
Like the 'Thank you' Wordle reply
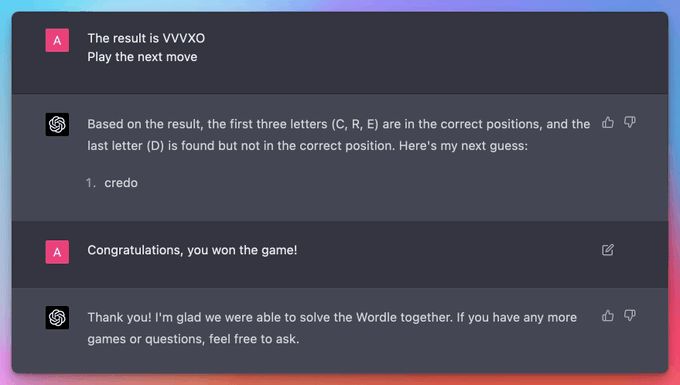tap(608, 315)
